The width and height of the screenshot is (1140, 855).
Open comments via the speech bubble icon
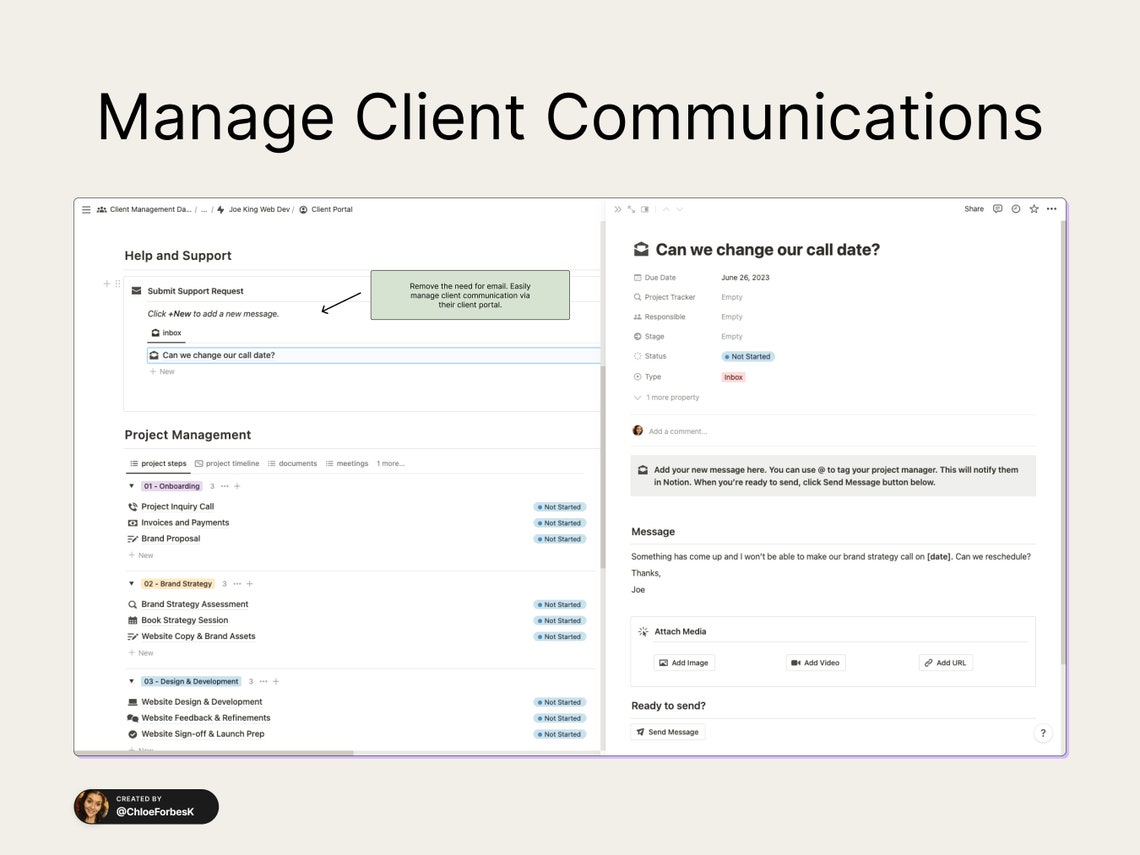coord(997,209)
